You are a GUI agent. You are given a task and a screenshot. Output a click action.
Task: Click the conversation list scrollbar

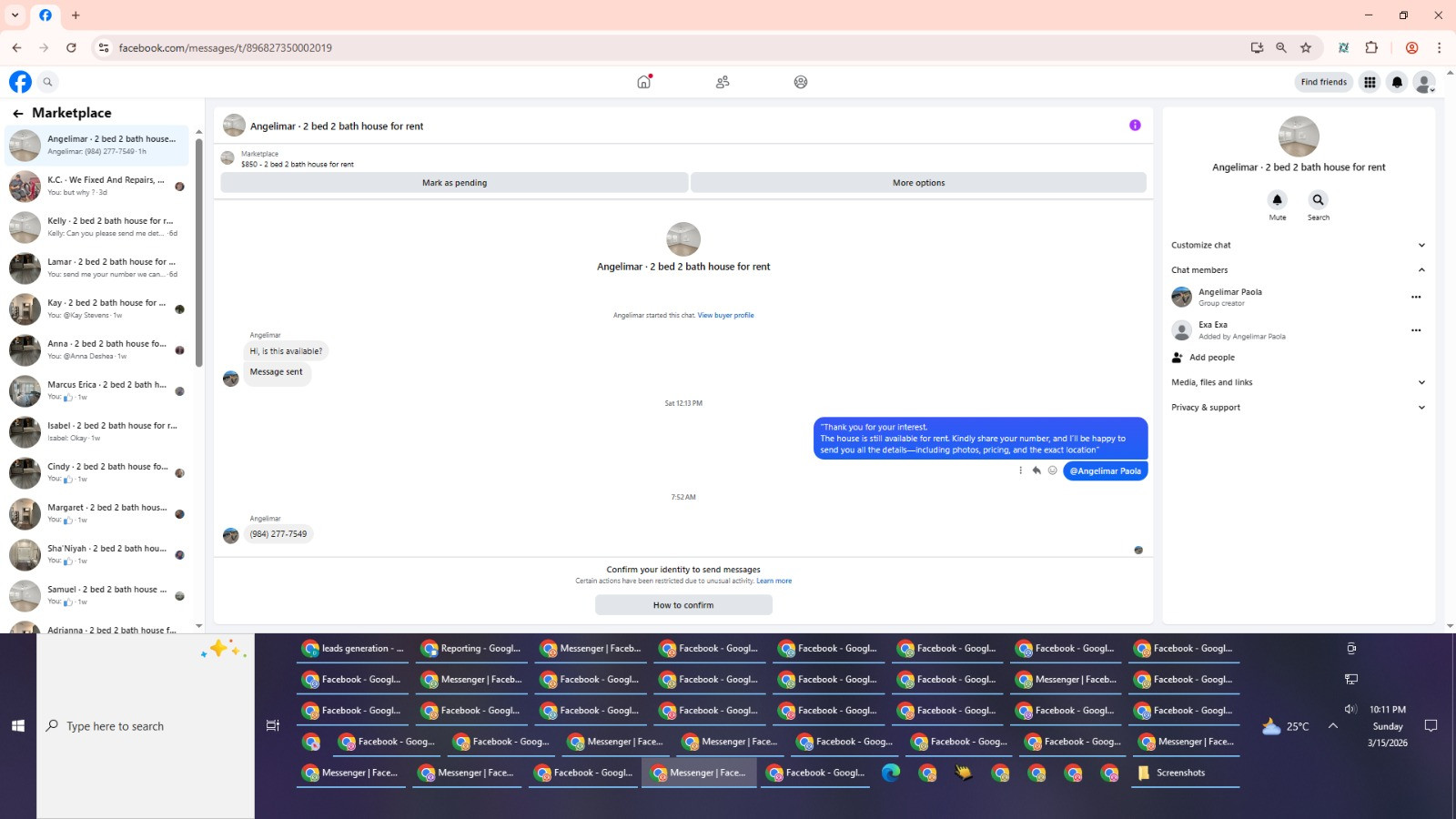tap(199, 253)
